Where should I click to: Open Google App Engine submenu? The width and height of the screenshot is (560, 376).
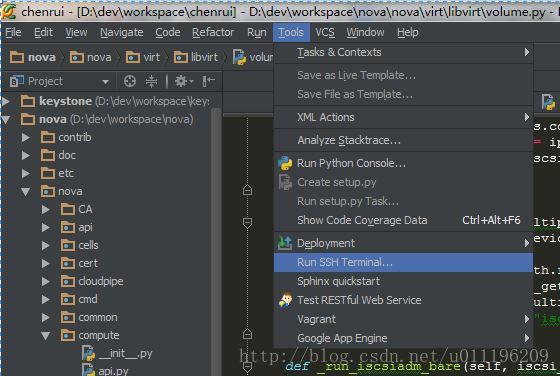(403, 338)
